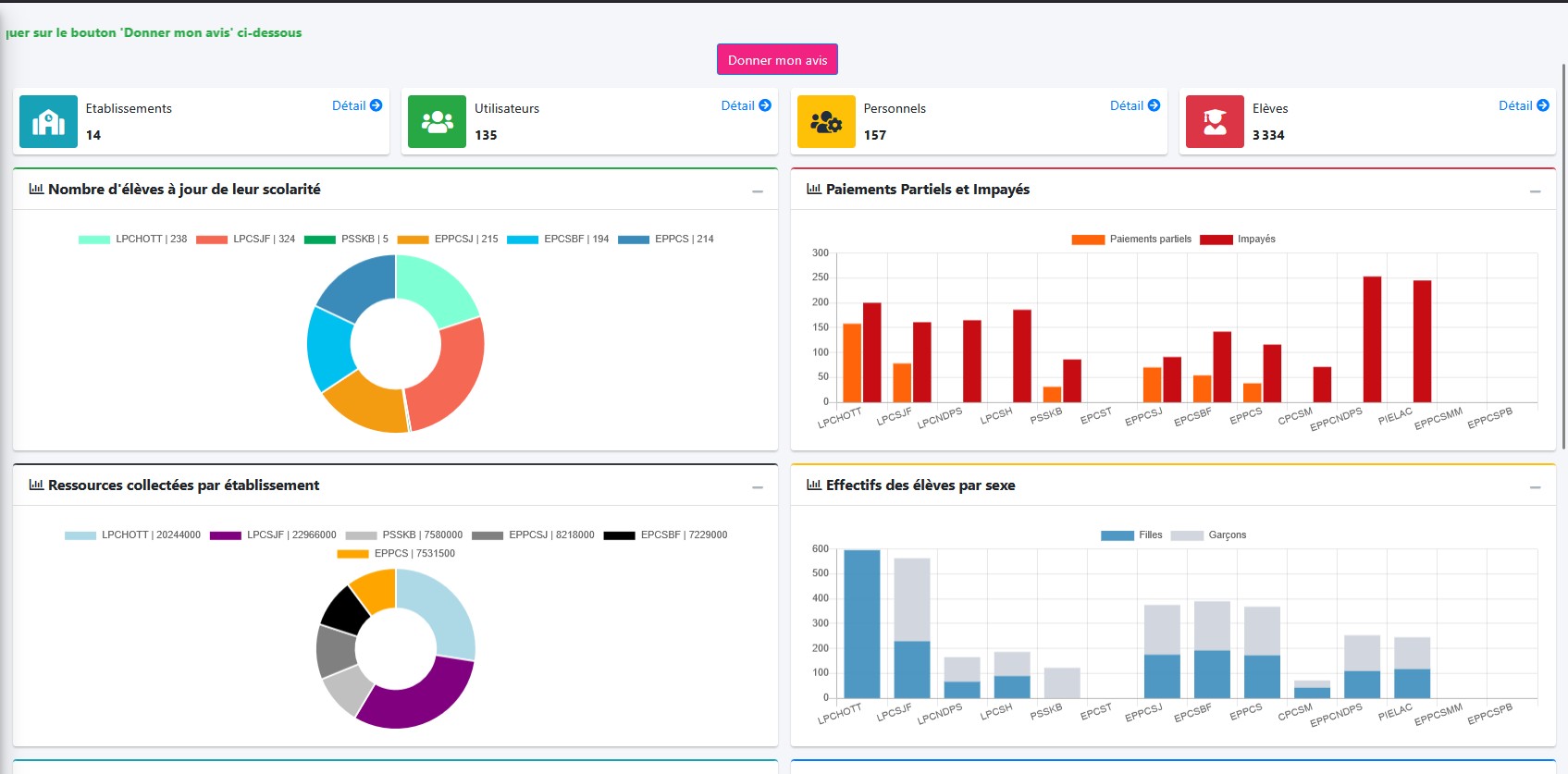Click the green Utilisateurs group icon

click(x=437, y=122)
